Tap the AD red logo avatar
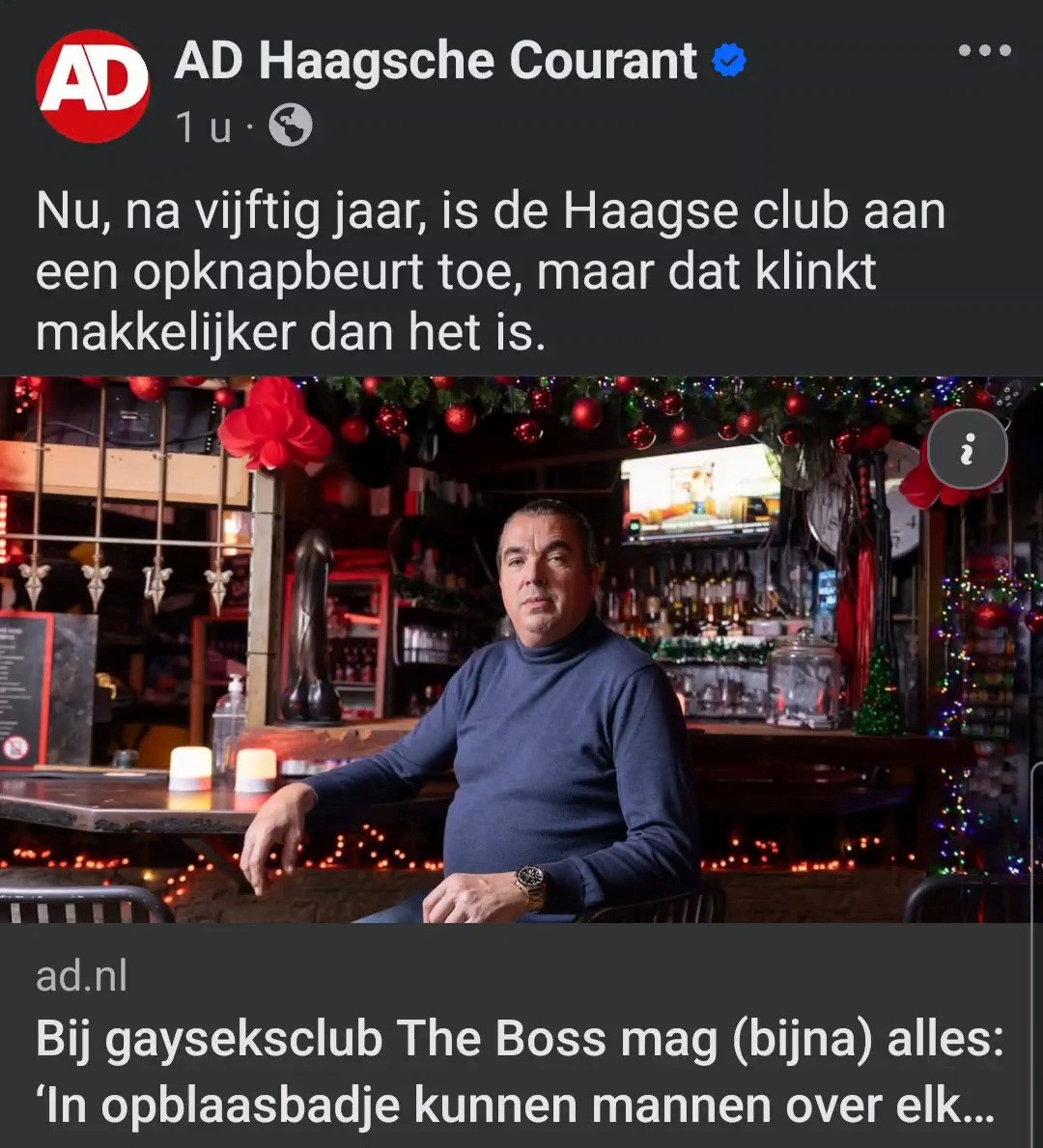 click(x=93, y=86)
